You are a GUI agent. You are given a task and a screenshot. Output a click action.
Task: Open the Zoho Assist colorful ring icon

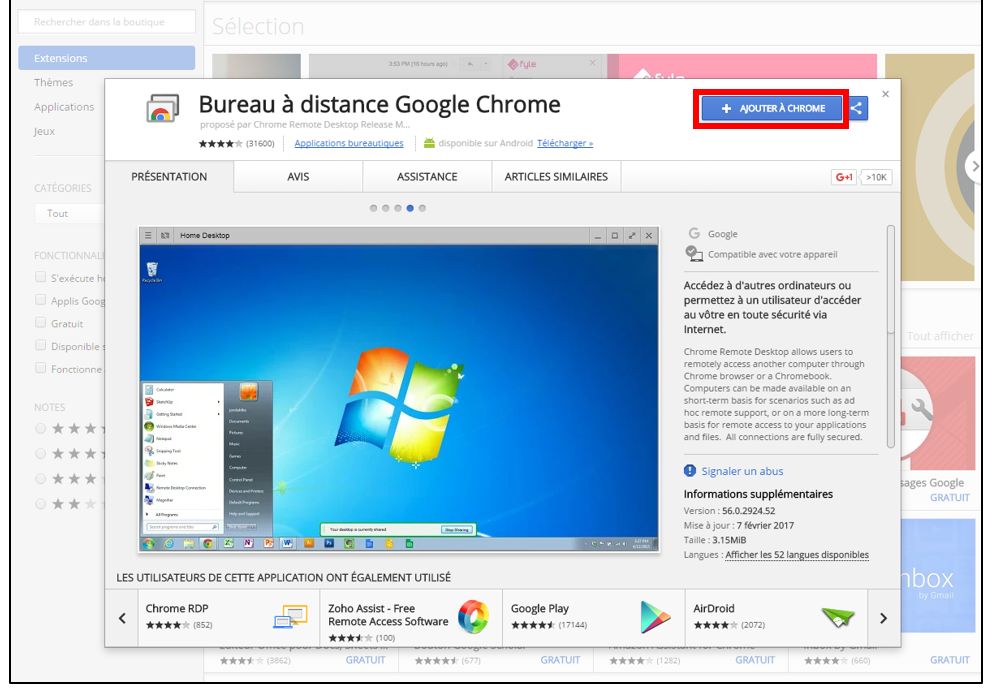pyautogui.click(x=473, y=616)
